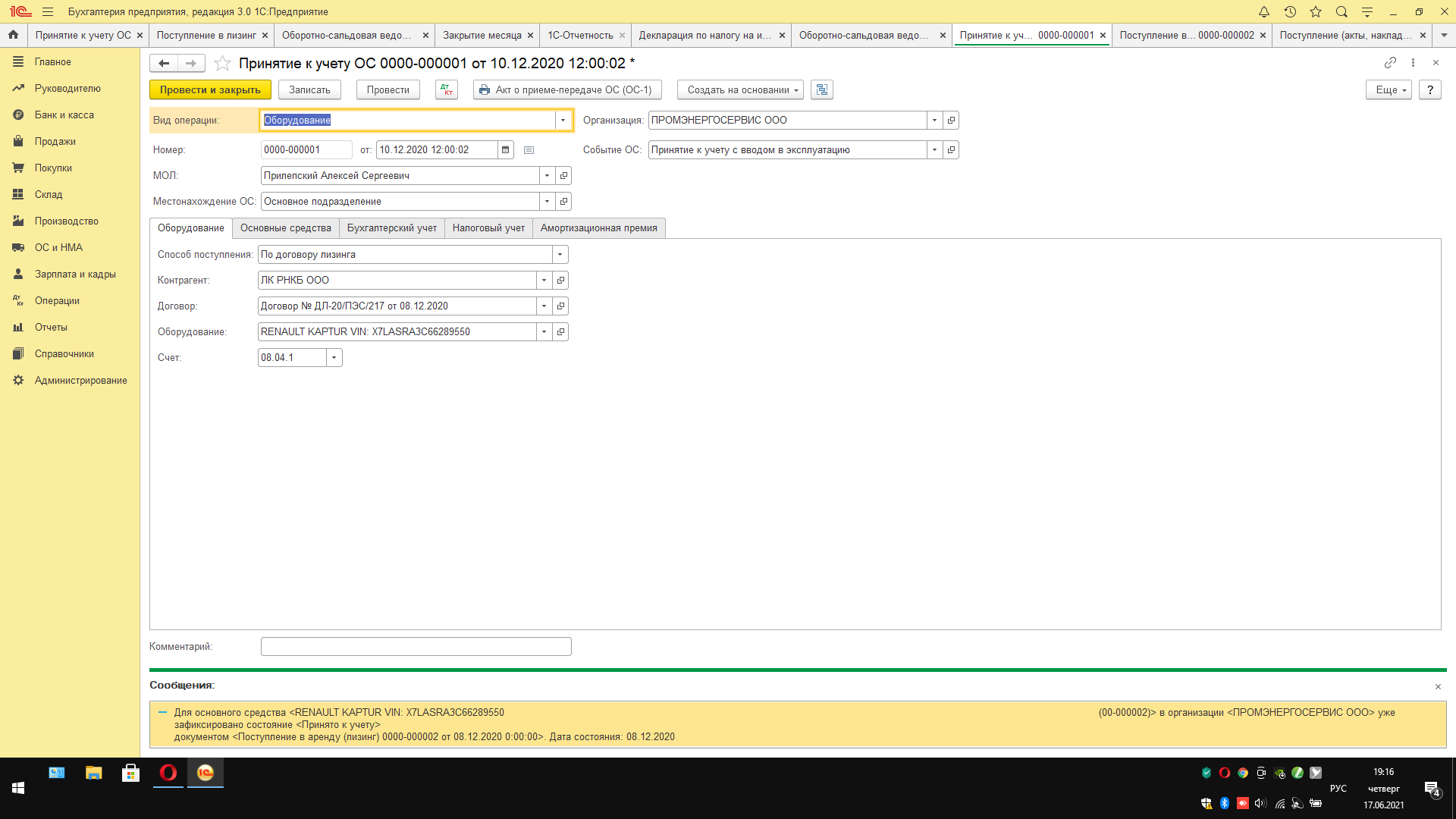Open the history icon in the title bar
The width and height of the screenshot is (1456, 819).
coord(1290,12)
